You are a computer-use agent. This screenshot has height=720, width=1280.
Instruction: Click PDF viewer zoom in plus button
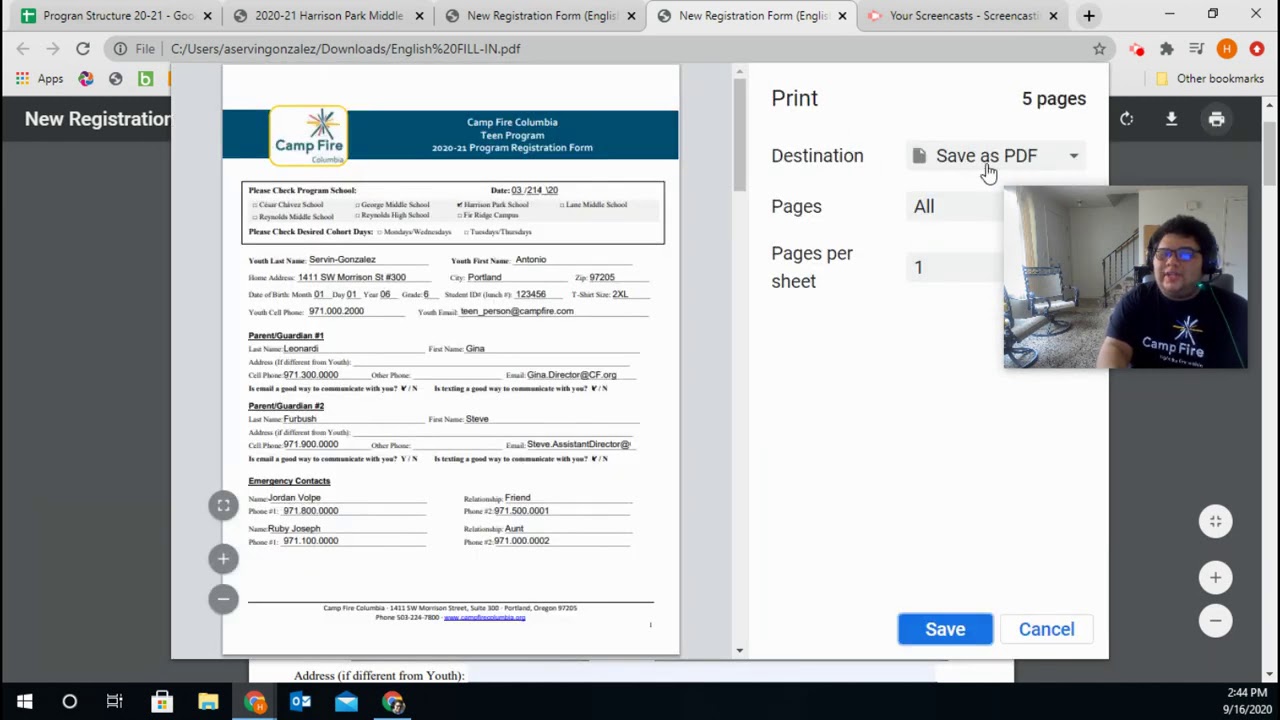[1215, 577]
